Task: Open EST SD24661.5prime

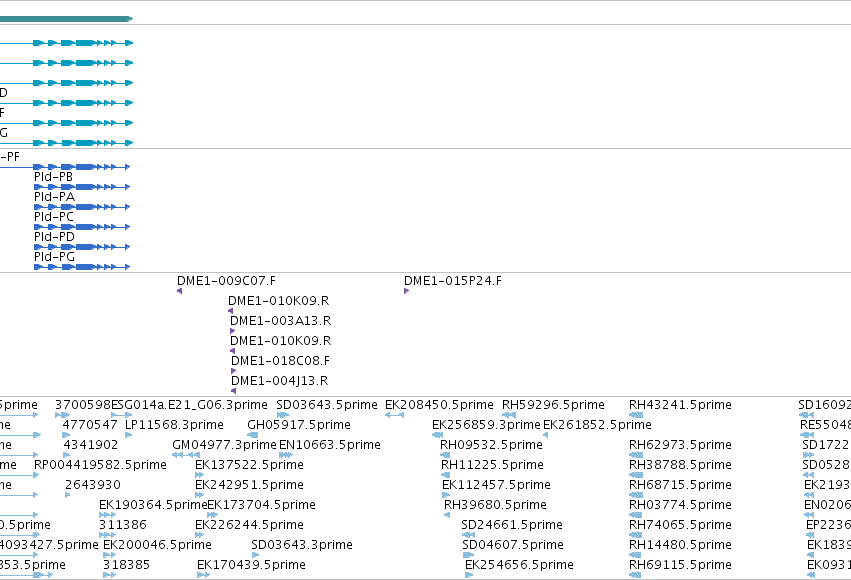Action: click(512, 525)
